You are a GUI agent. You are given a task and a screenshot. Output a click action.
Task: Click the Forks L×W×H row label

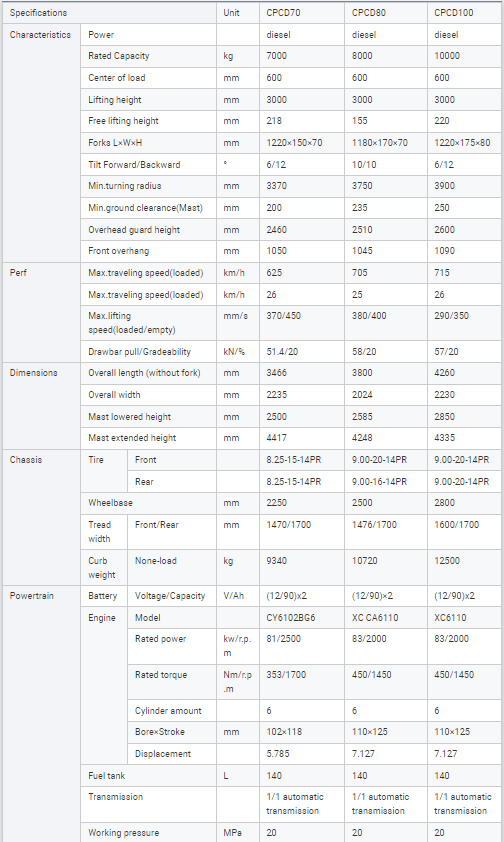(x=115, y=143)
